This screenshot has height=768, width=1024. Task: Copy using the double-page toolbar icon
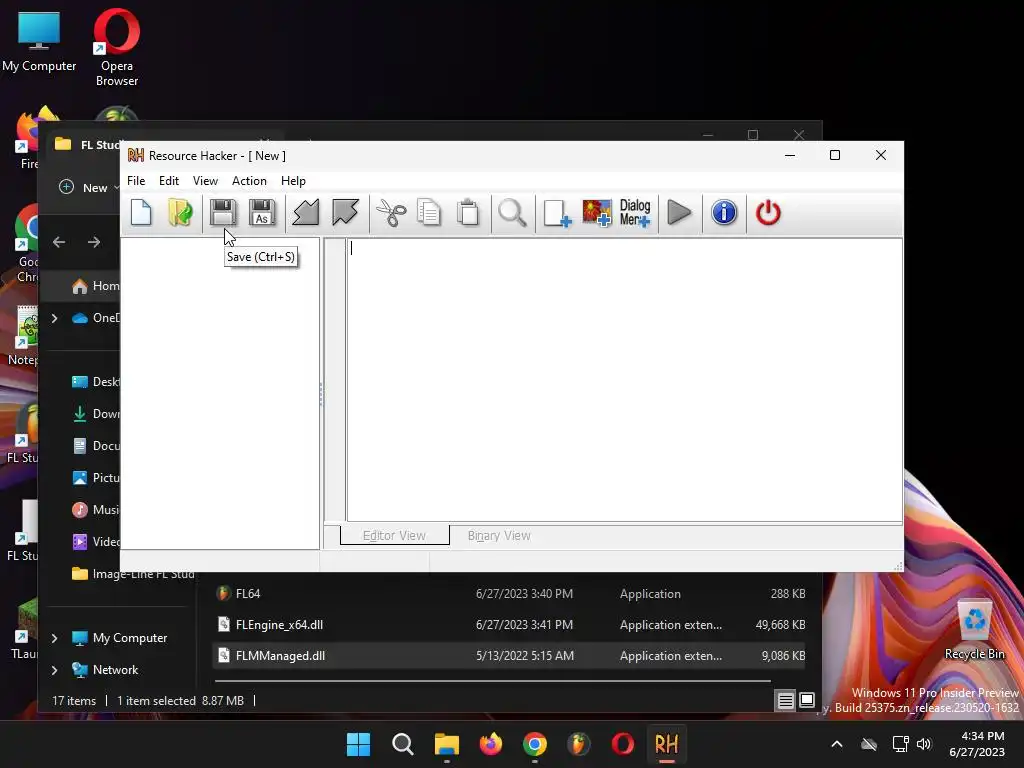(429, 213)
